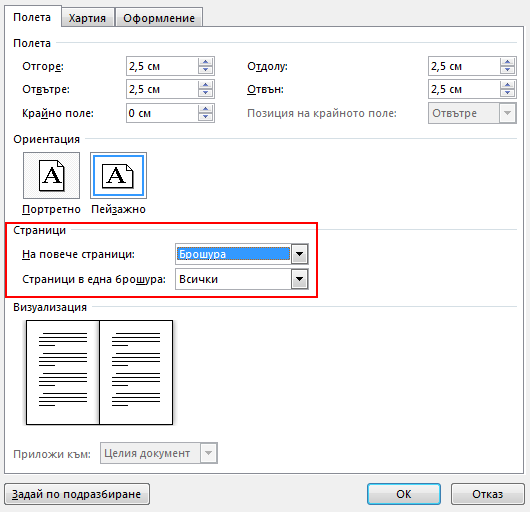Image resolution: width=530 pixels, height=512 pixels.
Task: Cancel with the Отказ button
Action: [x=487, y=494]
